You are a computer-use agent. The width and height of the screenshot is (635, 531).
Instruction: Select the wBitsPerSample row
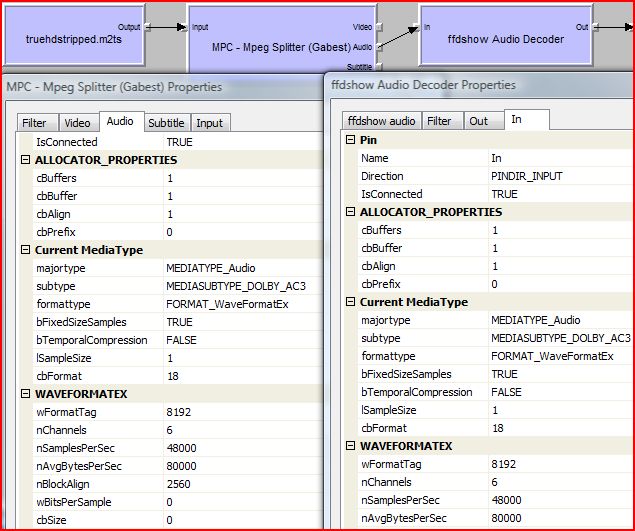(x=178, y=502)
